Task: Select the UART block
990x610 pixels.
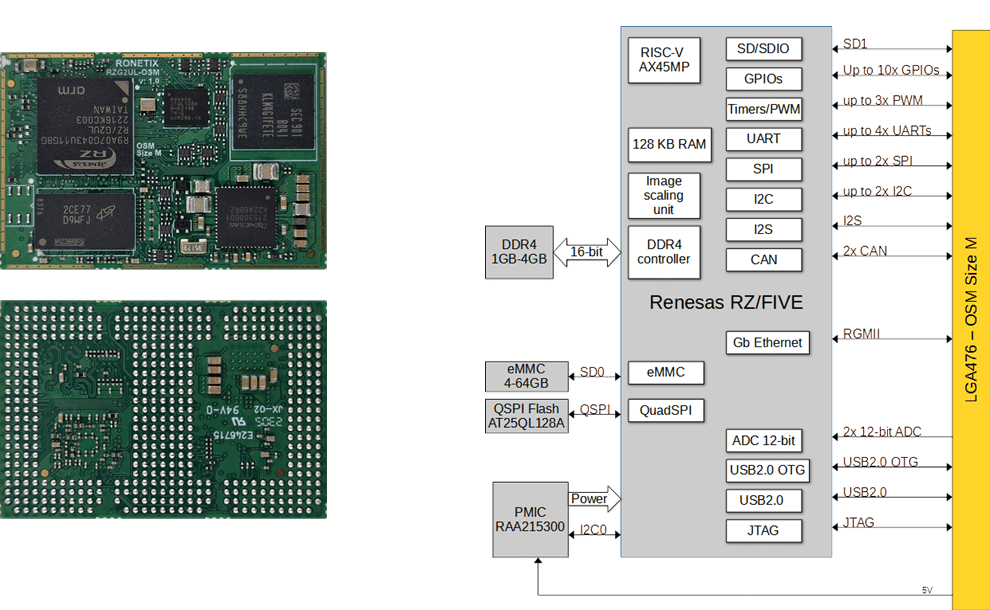Action: (x=763, y=139)
